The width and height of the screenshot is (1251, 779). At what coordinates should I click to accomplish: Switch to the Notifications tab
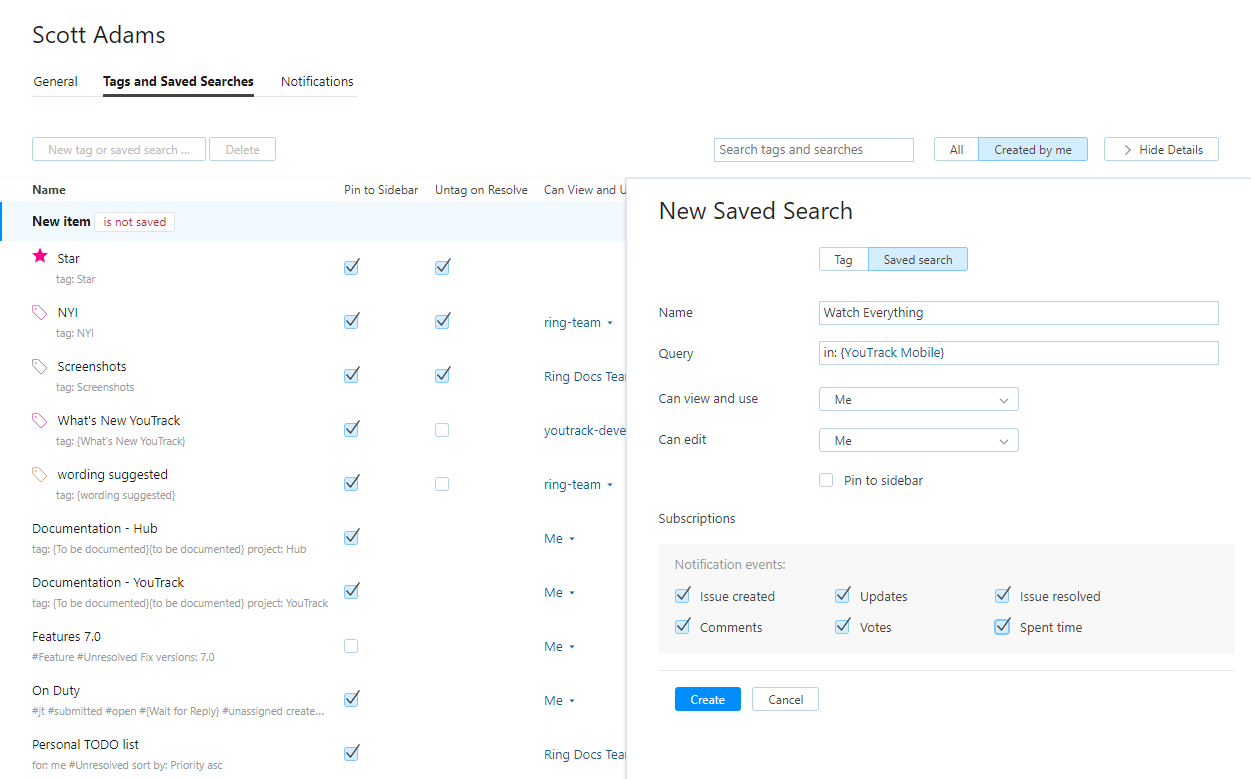coord(317,81)
